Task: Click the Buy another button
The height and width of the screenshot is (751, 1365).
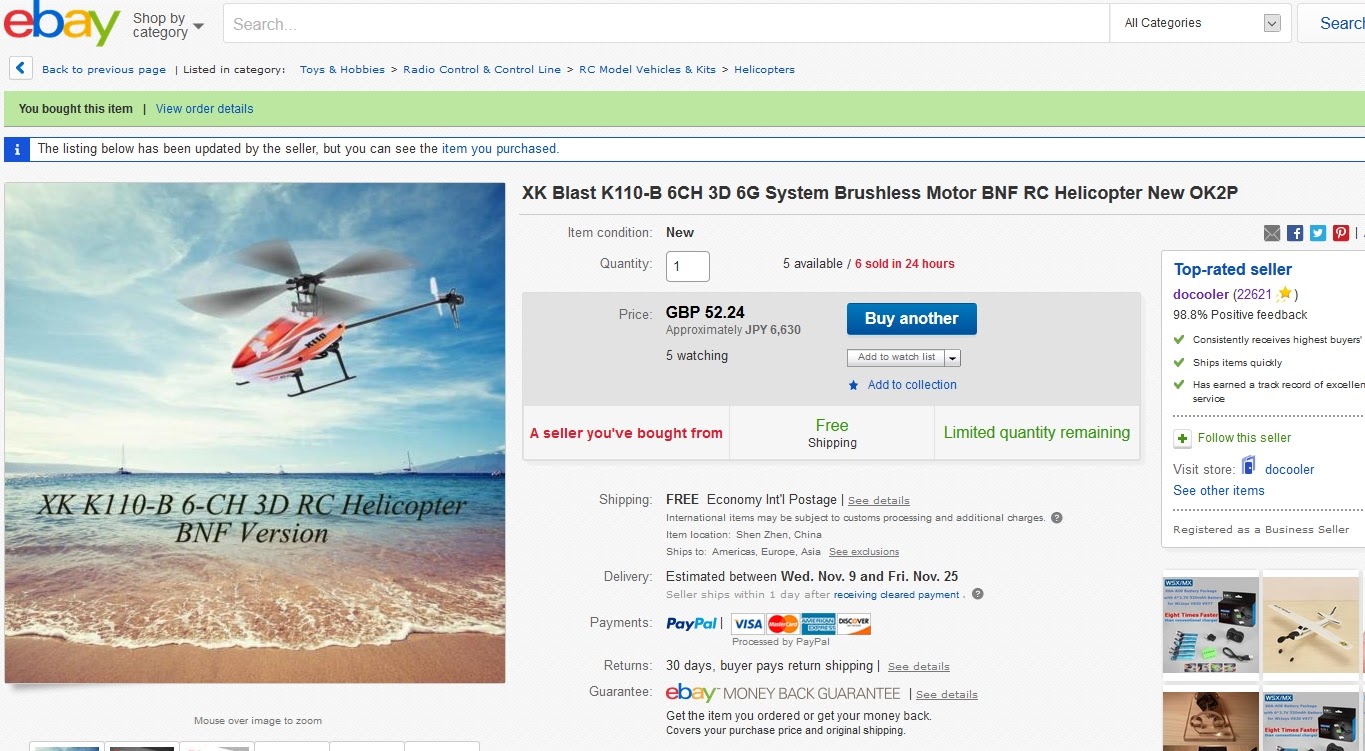Action: [x=912, y=319]
